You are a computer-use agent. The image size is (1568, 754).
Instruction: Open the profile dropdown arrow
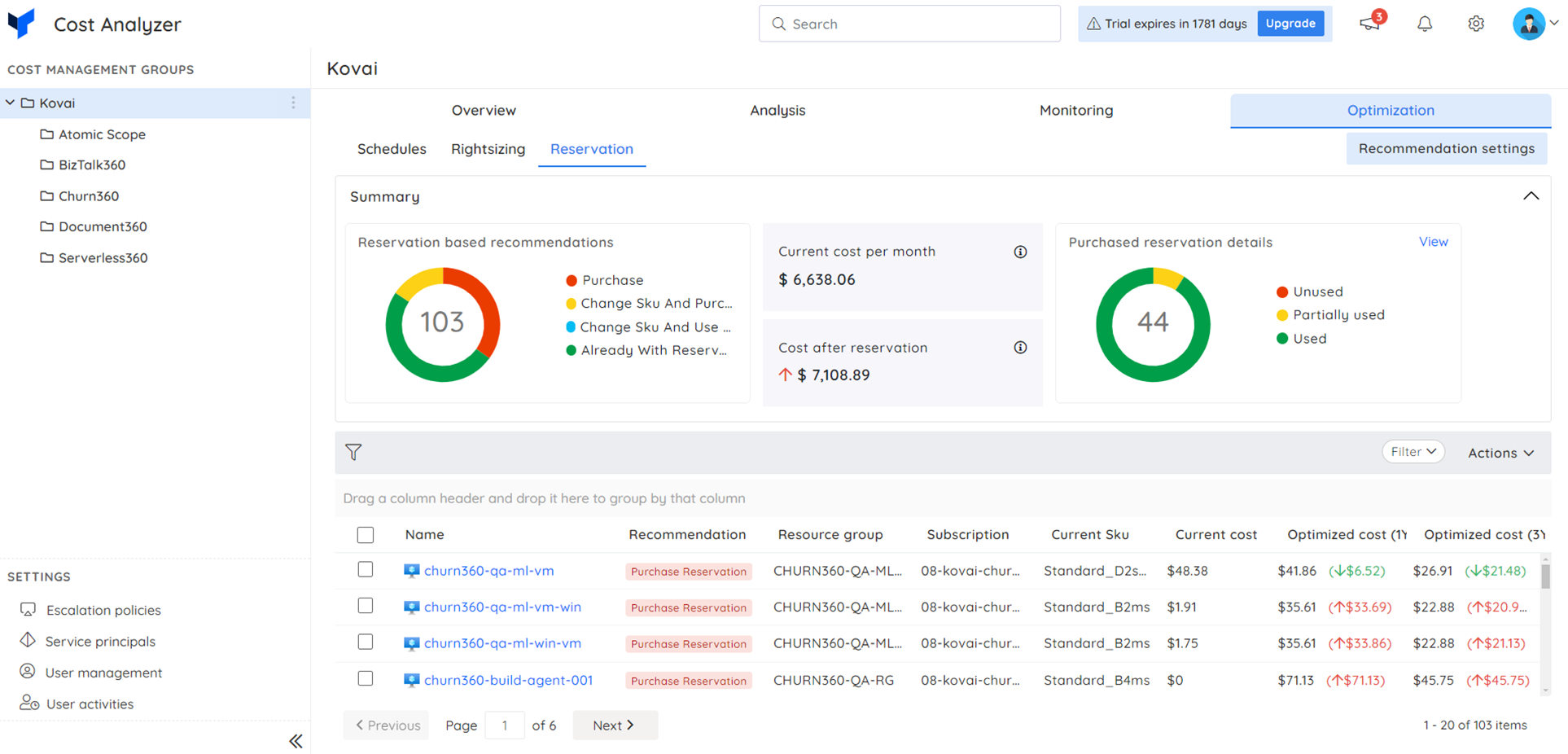(1554, 23)
